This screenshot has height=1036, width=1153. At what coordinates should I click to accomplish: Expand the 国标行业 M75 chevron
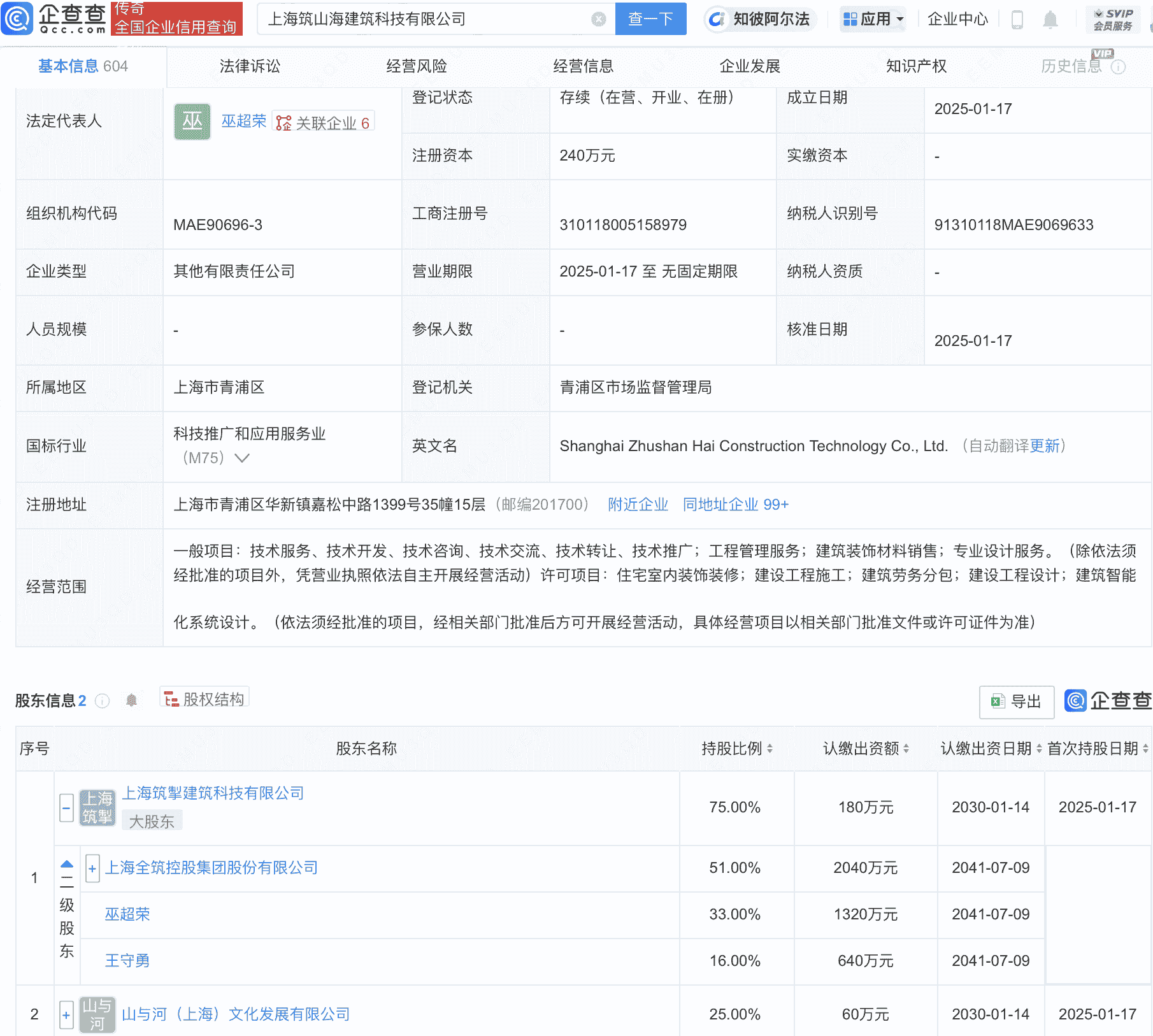[241, 457]
